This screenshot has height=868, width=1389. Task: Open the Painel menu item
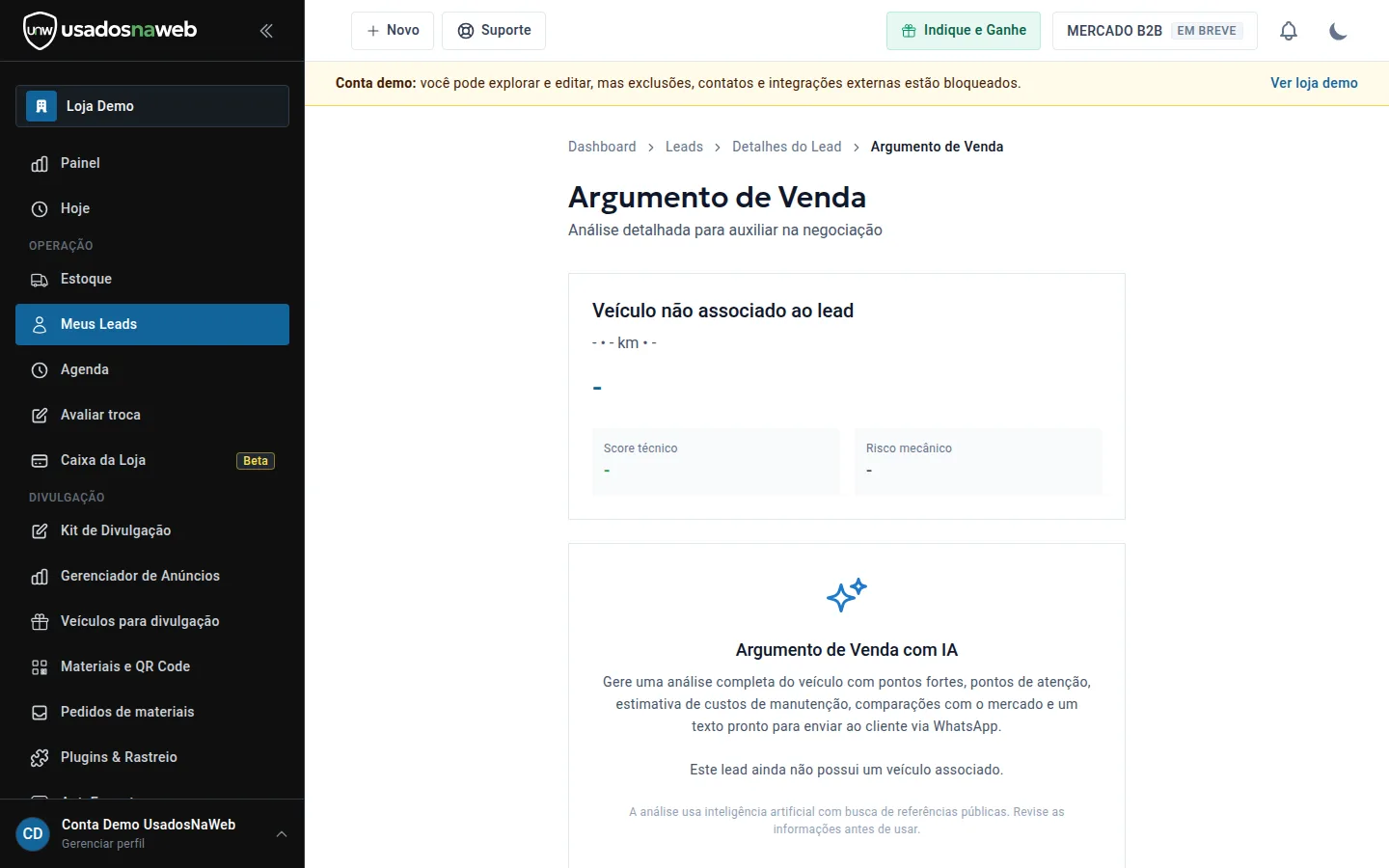click(152, 164)
